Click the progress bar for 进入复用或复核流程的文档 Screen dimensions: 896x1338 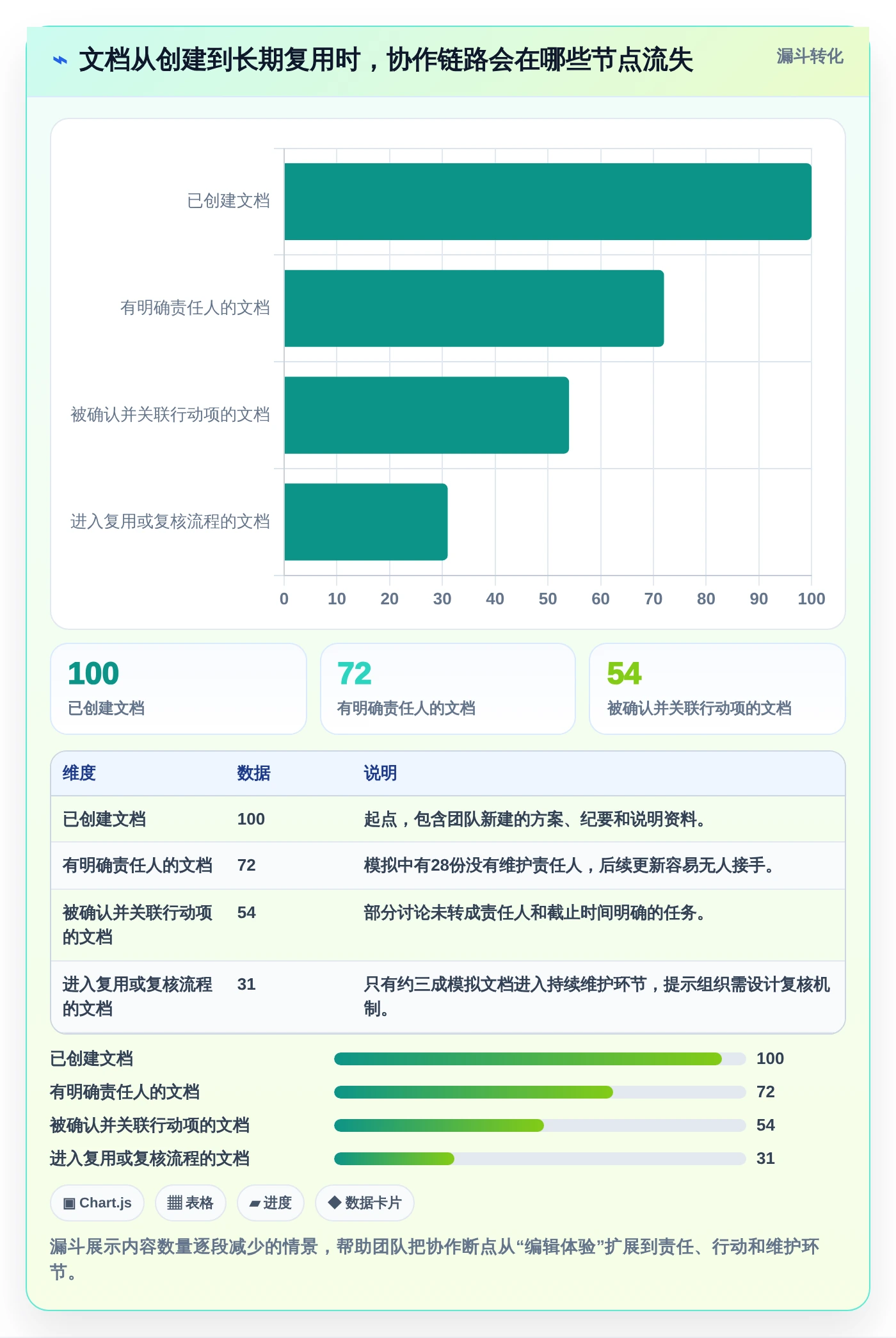coord(540,1159)
